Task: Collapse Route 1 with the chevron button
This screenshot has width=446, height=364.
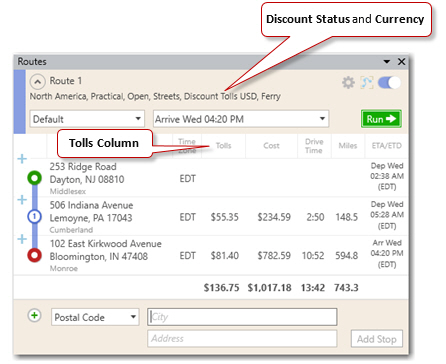Action: coord(38,82)
